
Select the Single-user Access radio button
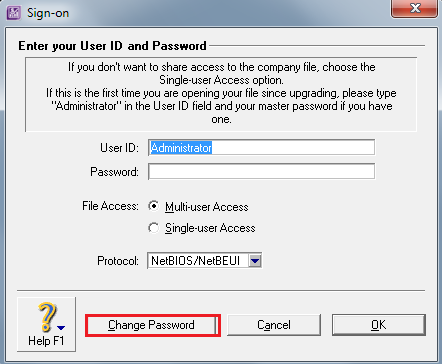click(154, 228)
